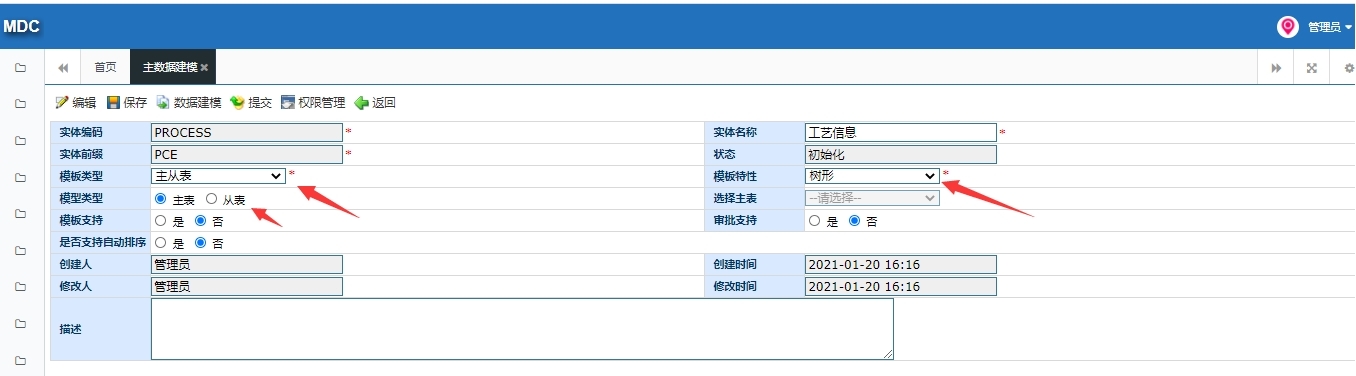The width and height of the screenshot is (1356, 376).
Task: Click the 实体名称 label
Action: [x=735, y=132]
